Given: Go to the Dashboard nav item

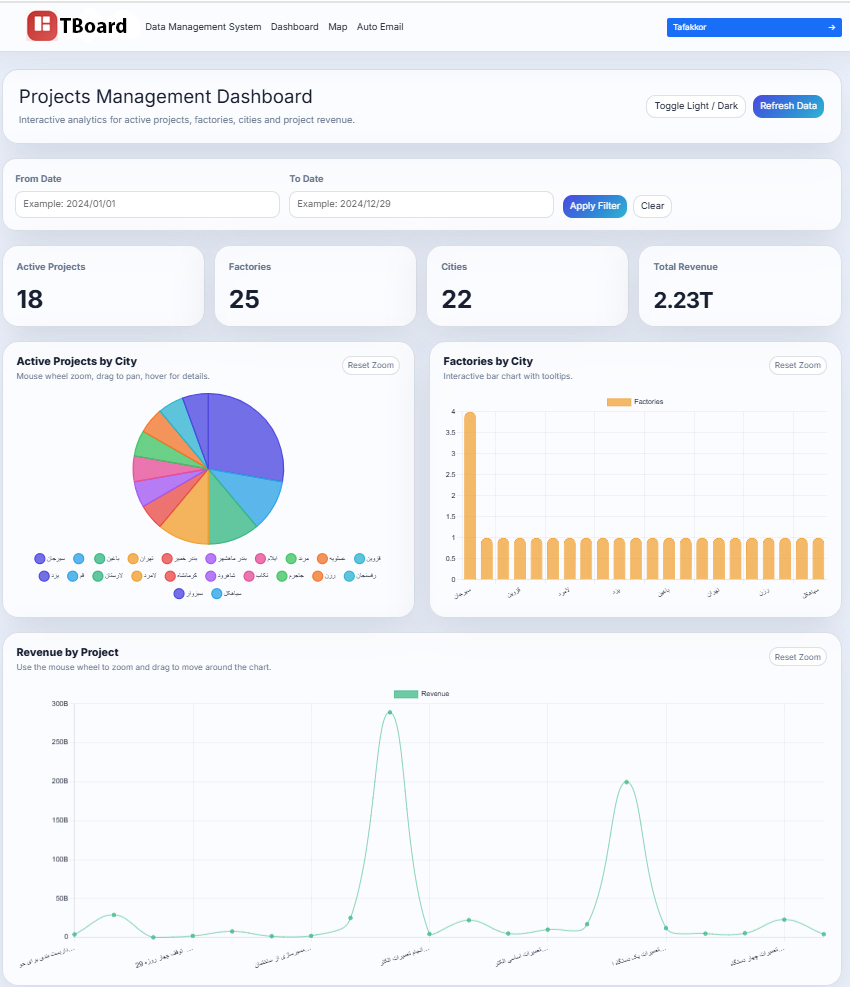Looking at the screenshot, I should click(295, 27).
